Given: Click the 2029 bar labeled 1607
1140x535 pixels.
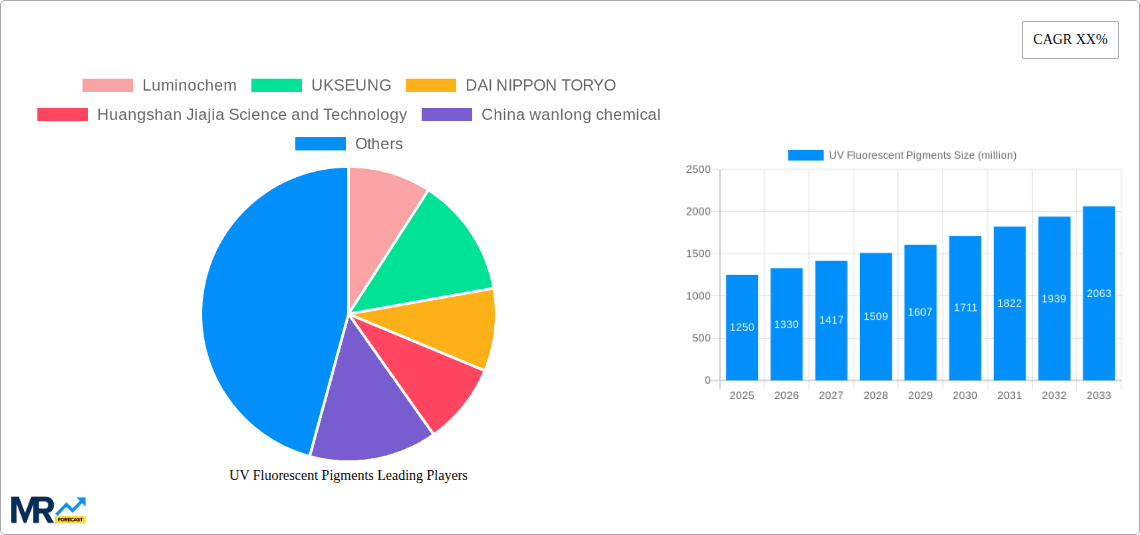Looking at the screenshot, I should coord(920,313).
